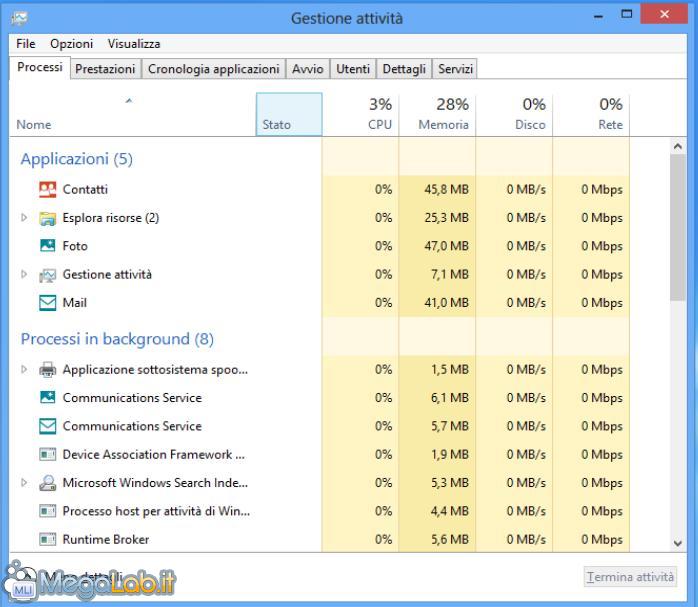698x607 pixels.
Task: Click Gestione attività memory value 7,1 MB
Action: coord(450,275)
